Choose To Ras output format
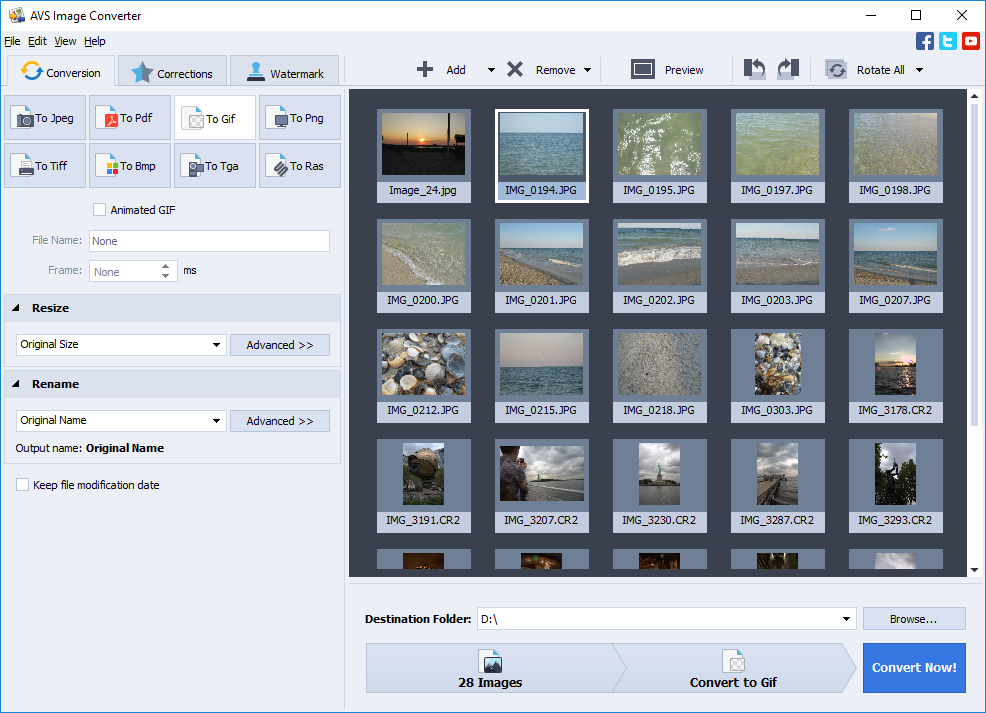 (299, 165)
